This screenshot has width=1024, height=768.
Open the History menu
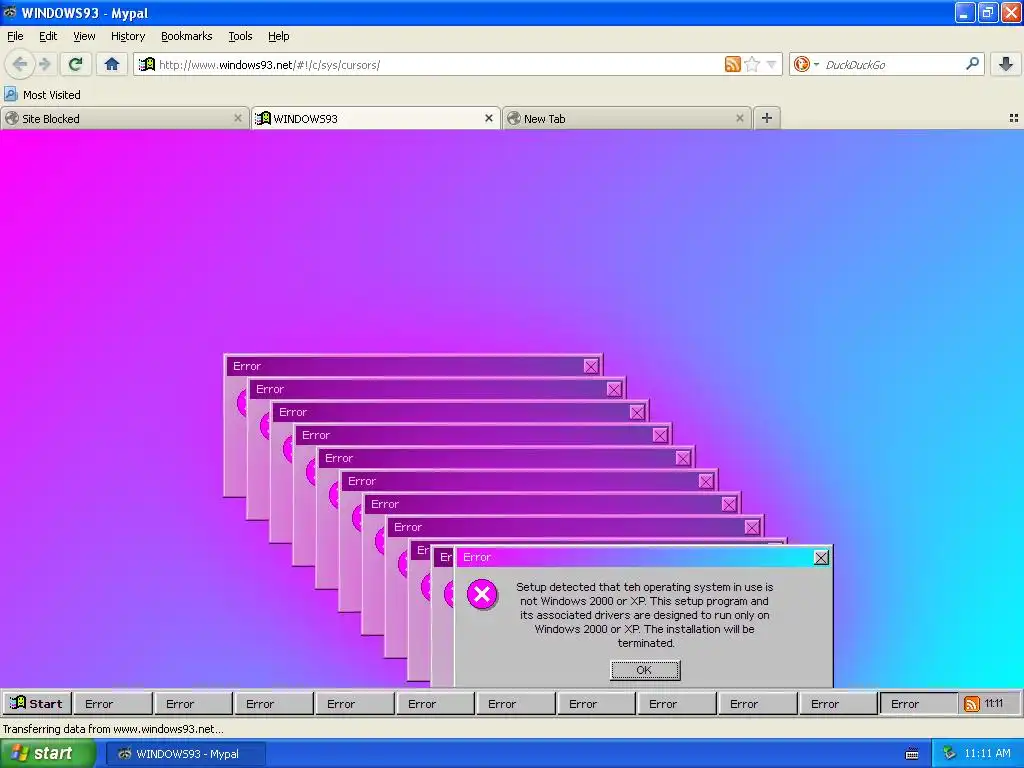(x=128, y=37)
